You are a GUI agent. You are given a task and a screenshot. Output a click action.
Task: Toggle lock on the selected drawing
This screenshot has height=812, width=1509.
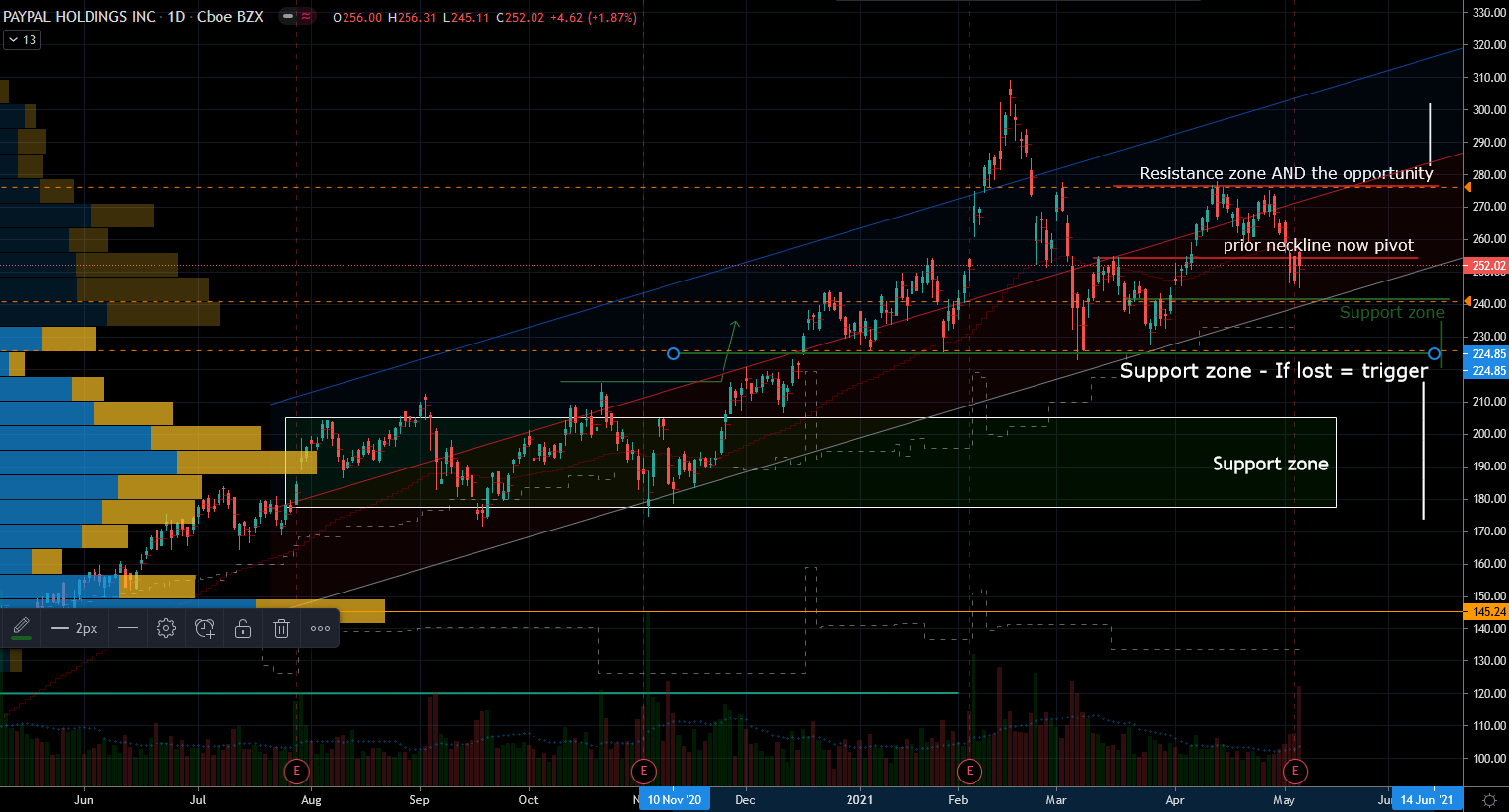point(243,628)
